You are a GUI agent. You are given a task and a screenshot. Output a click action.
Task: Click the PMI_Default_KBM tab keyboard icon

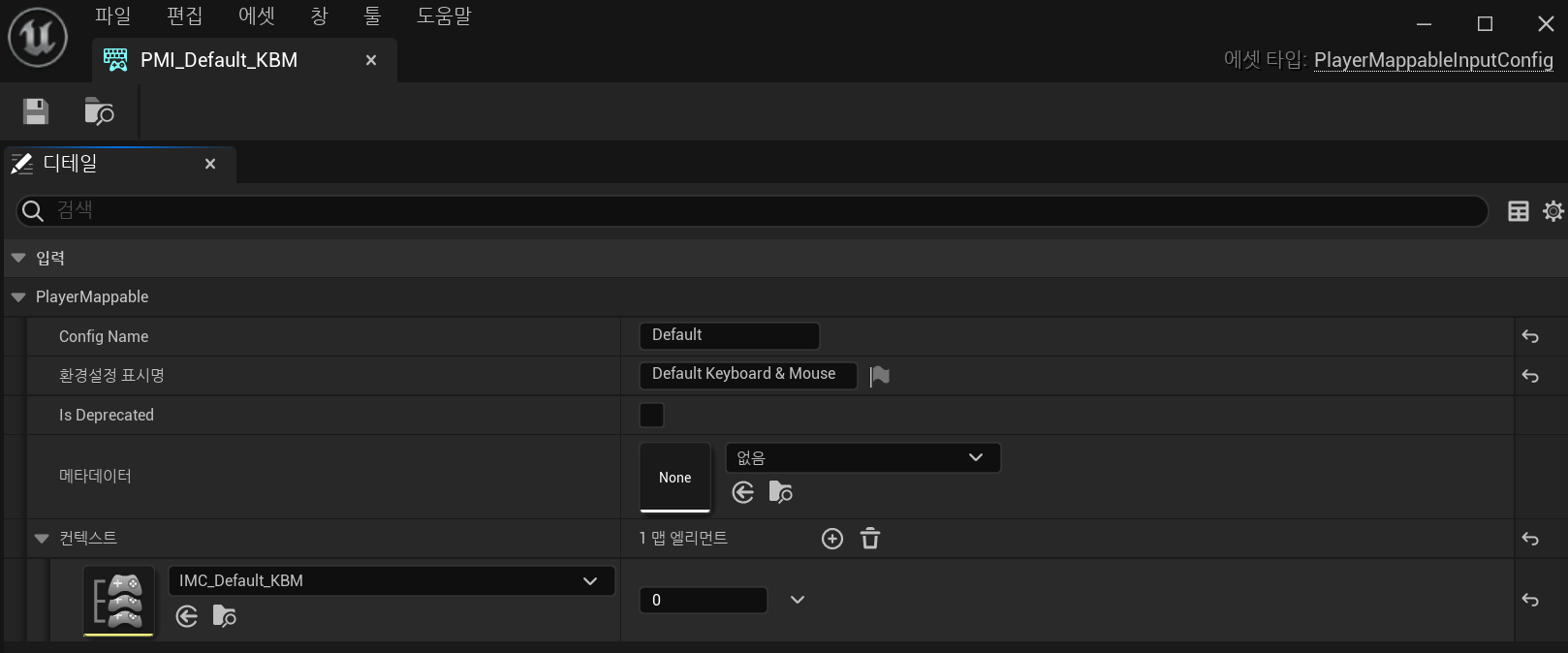115,60
